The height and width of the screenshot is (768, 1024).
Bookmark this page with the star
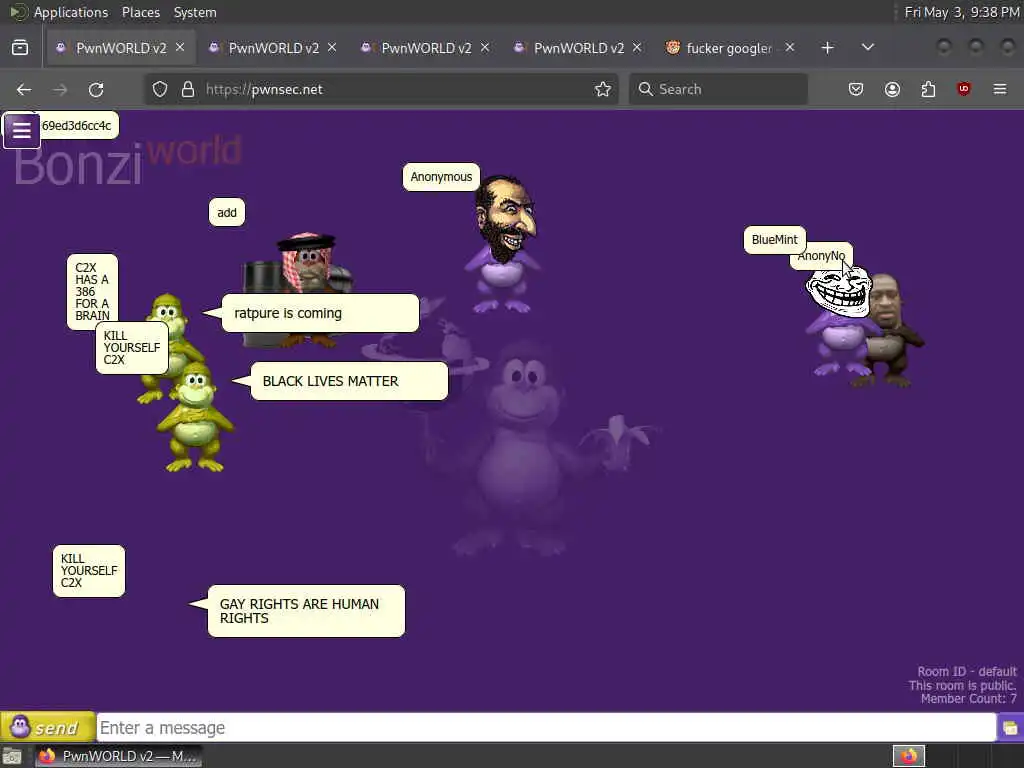[603, 89]
